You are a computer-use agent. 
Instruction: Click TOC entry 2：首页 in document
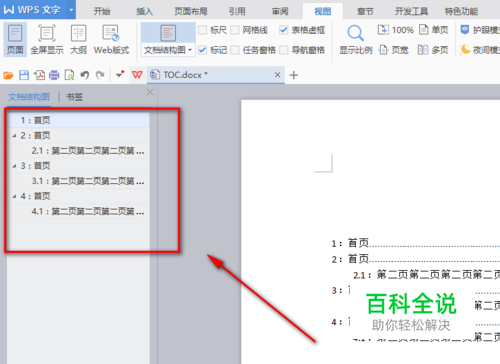350,259
